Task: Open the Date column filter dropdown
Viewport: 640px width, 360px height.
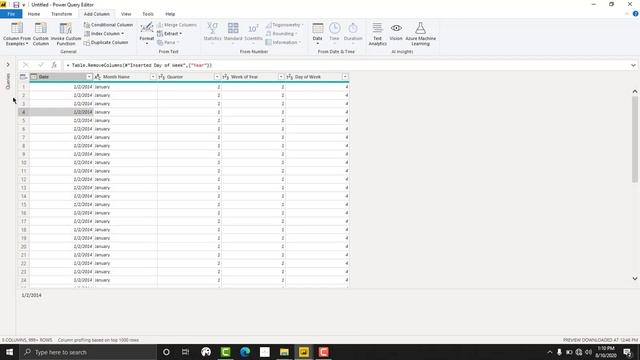Action: [x=89, y=77]
